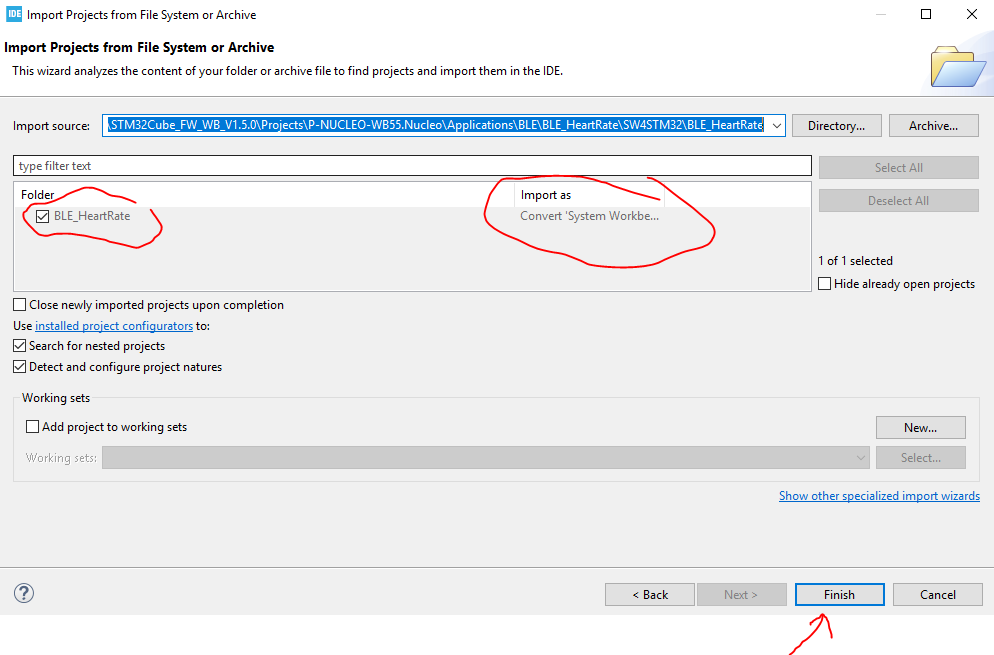Click the Next > button
The image size is (994, 655).
[741, 595]
